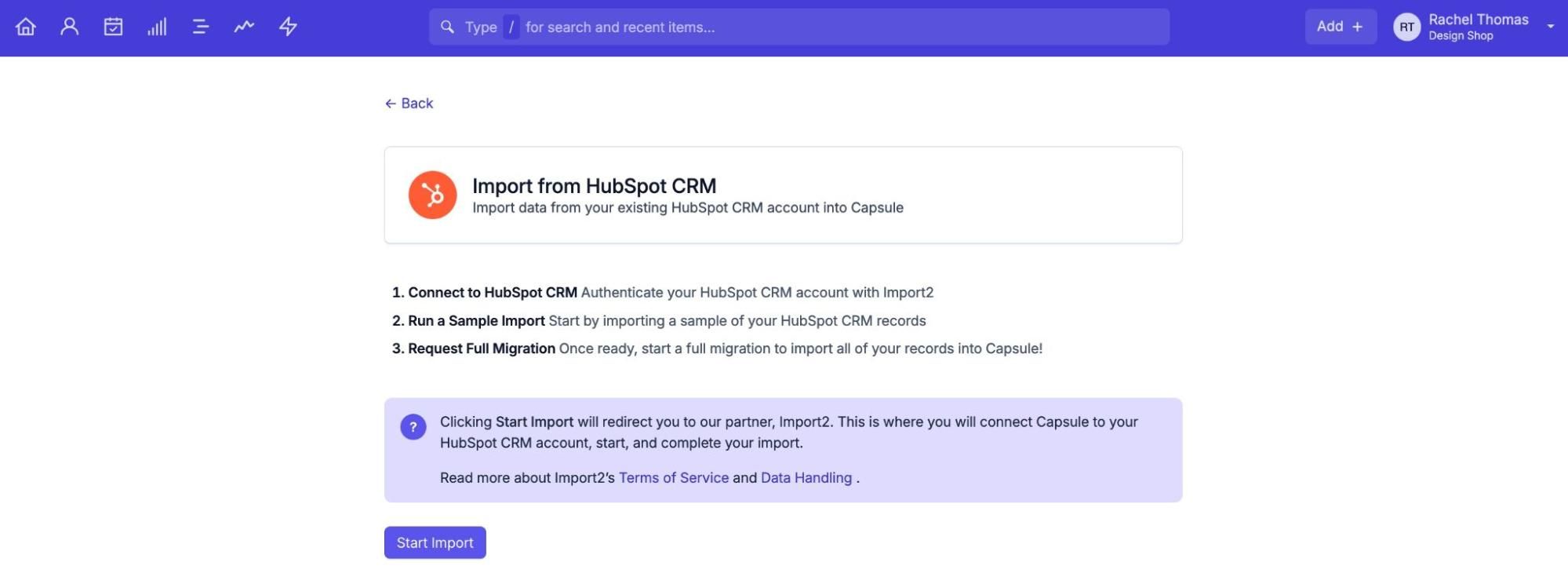Click the question mark info icon
Viewport: 1568px width, 584px height.
[x=413, y=427]
